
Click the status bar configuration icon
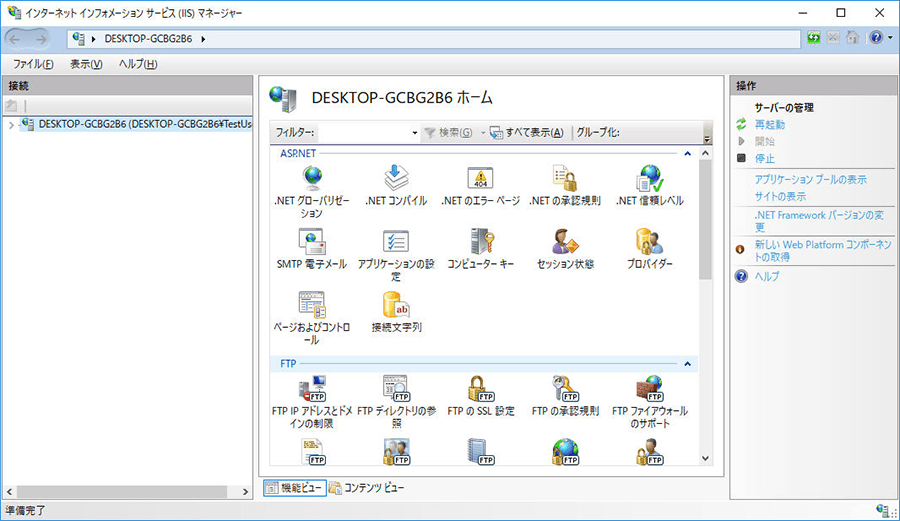[883, 510]
